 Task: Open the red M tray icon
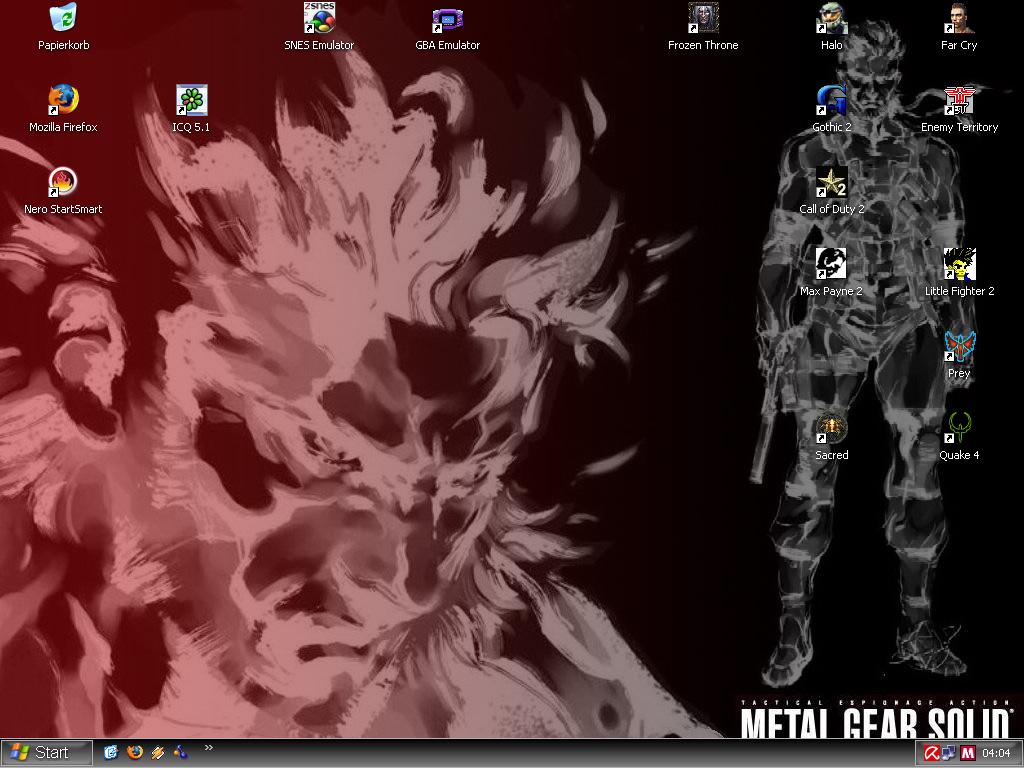tap(967, 753)
